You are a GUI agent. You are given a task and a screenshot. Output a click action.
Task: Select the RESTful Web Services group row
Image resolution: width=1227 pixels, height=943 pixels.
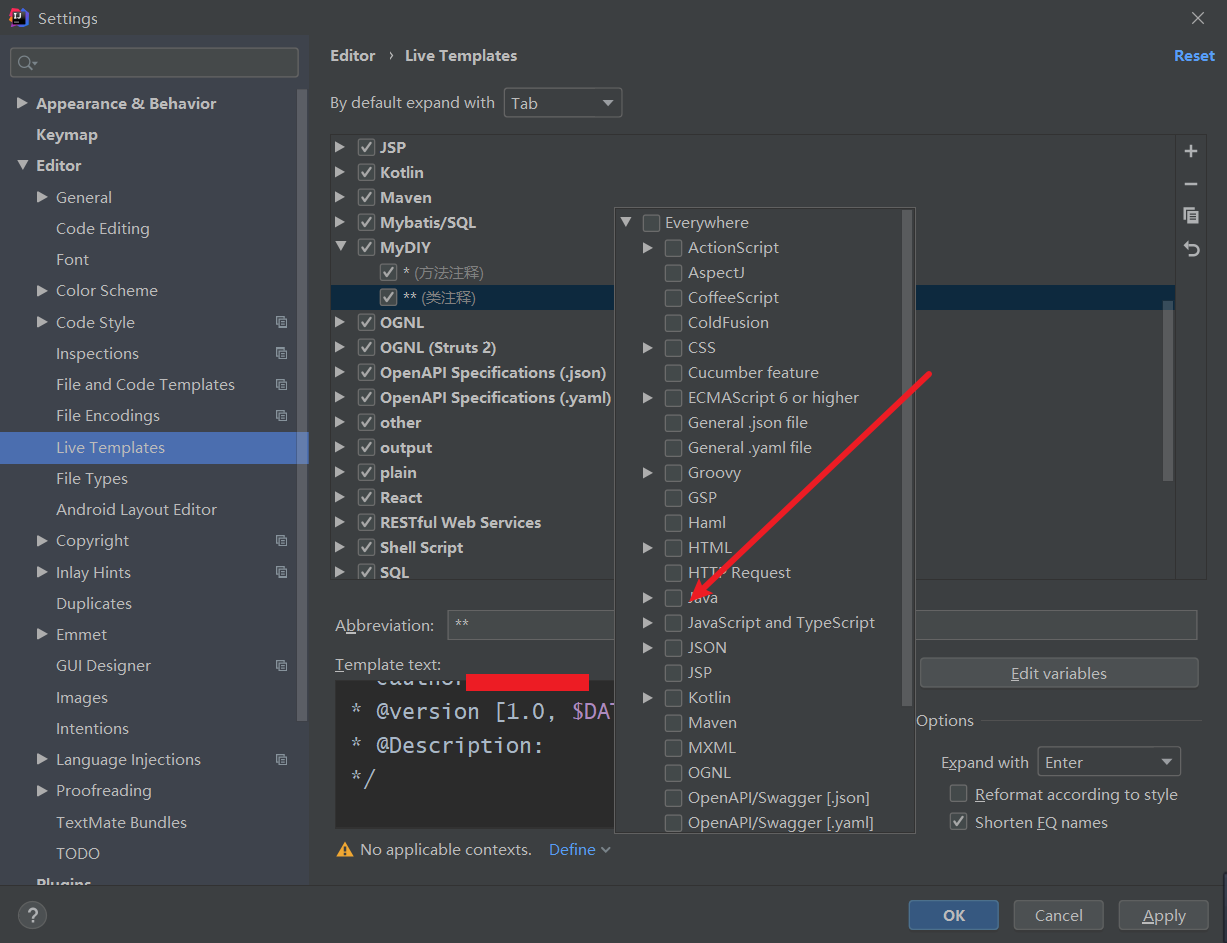click(752, 522)
